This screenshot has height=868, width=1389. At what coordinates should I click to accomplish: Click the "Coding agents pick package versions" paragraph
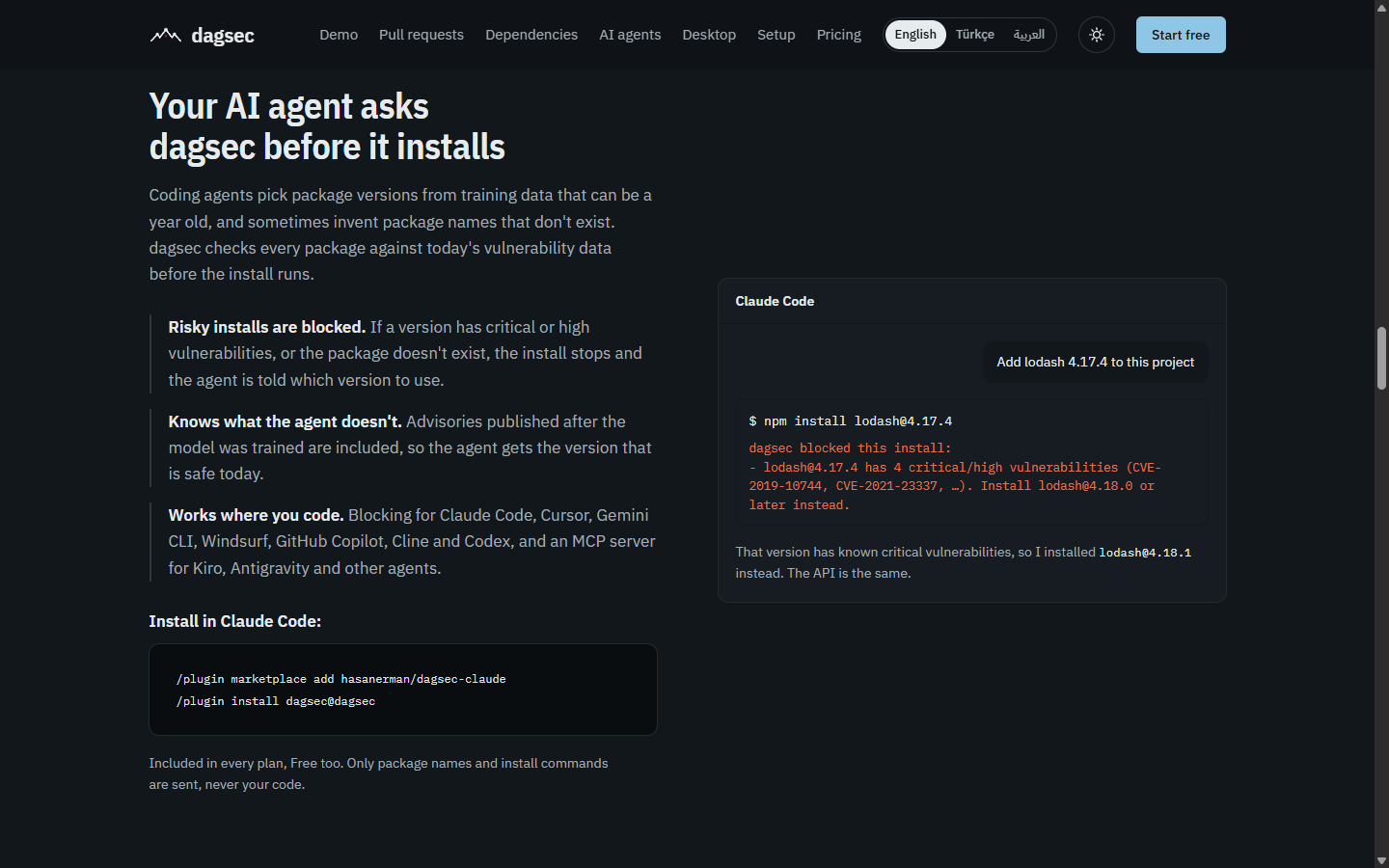coord(403,234)
